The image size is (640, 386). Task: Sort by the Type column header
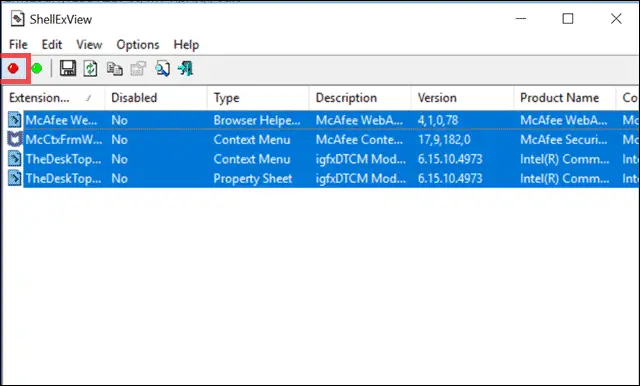pos(258,98)
